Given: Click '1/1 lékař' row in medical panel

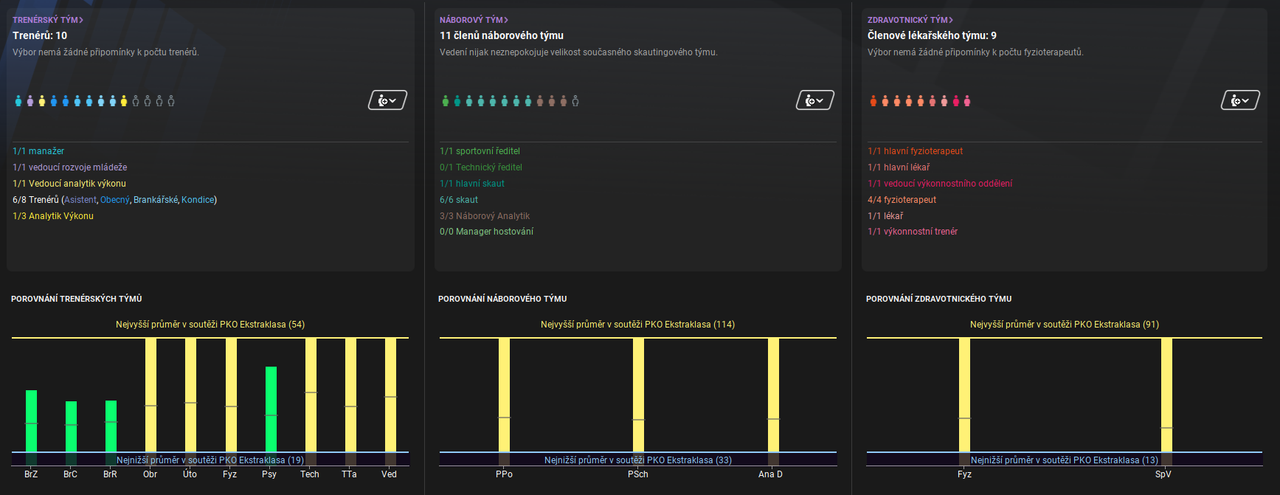Looking at the screenshot, I should (885, 216).
